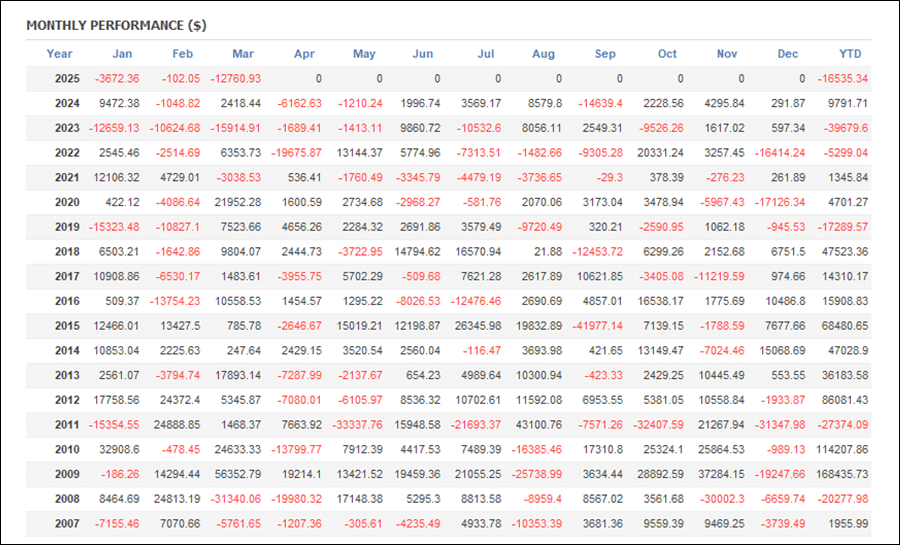900x545 pixels.
Task: Click the Monthly Performance ($) title
Action: (117, 25)
